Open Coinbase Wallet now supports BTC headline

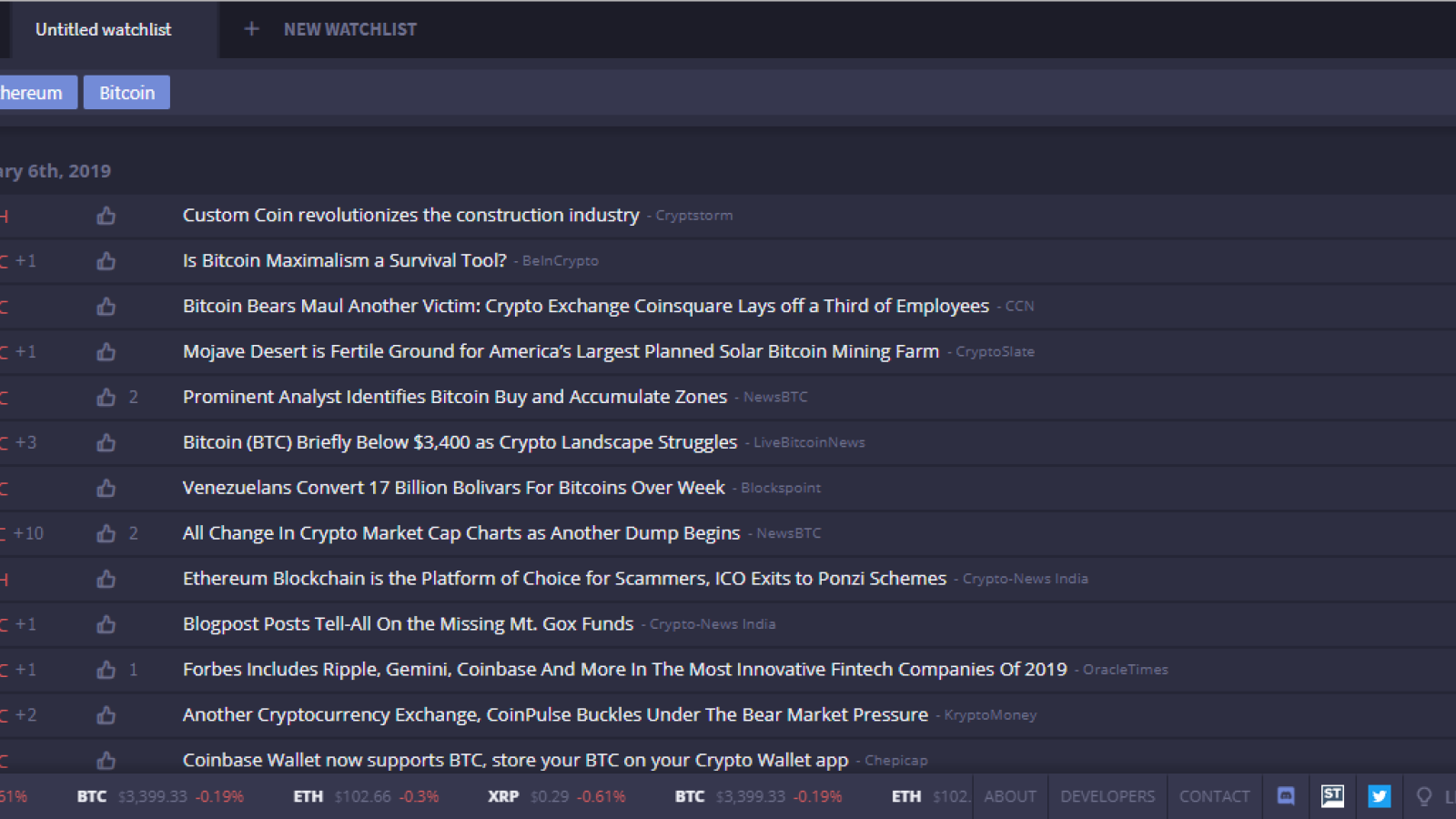click(516, 760)
